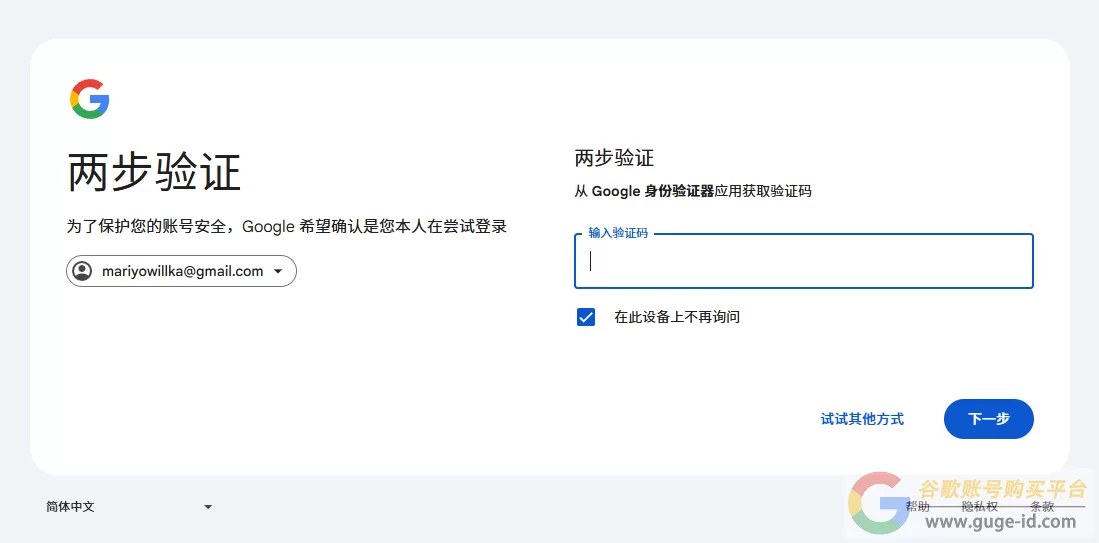
Task: Click the Google logo above the heading
Action: [89, 99]
